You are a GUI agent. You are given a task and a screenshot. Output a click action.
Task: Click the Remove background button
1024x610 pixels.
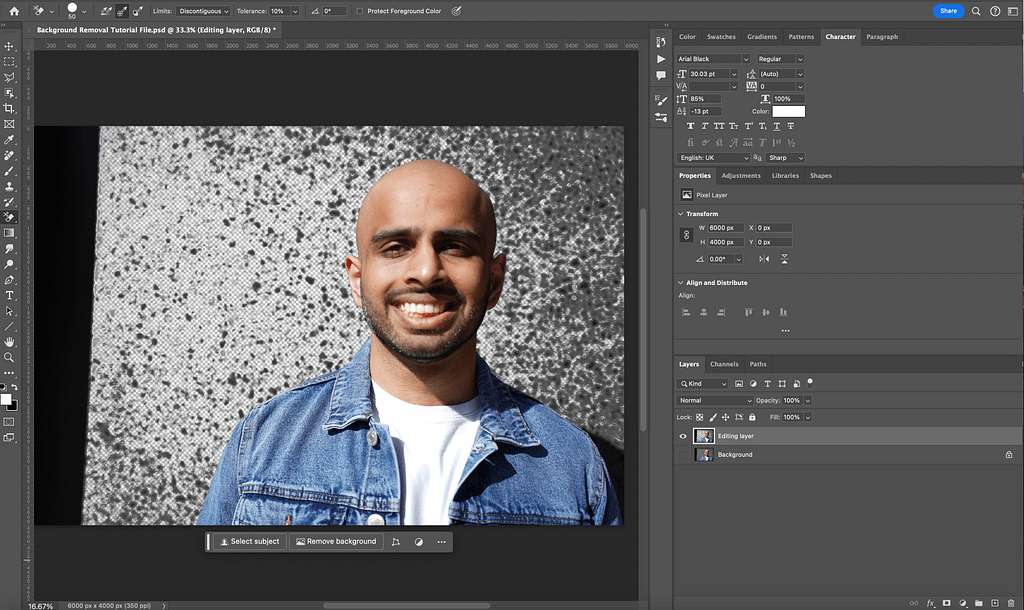point(336,541)
